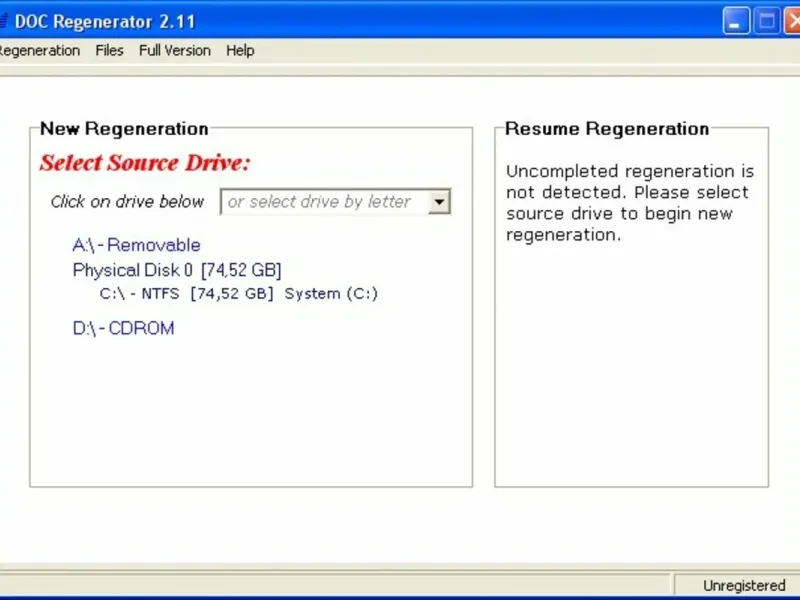Select the D:\ CDROM drive
This screenshot has width=800, height=600.
pyautogui.click(x=123, y=328)
